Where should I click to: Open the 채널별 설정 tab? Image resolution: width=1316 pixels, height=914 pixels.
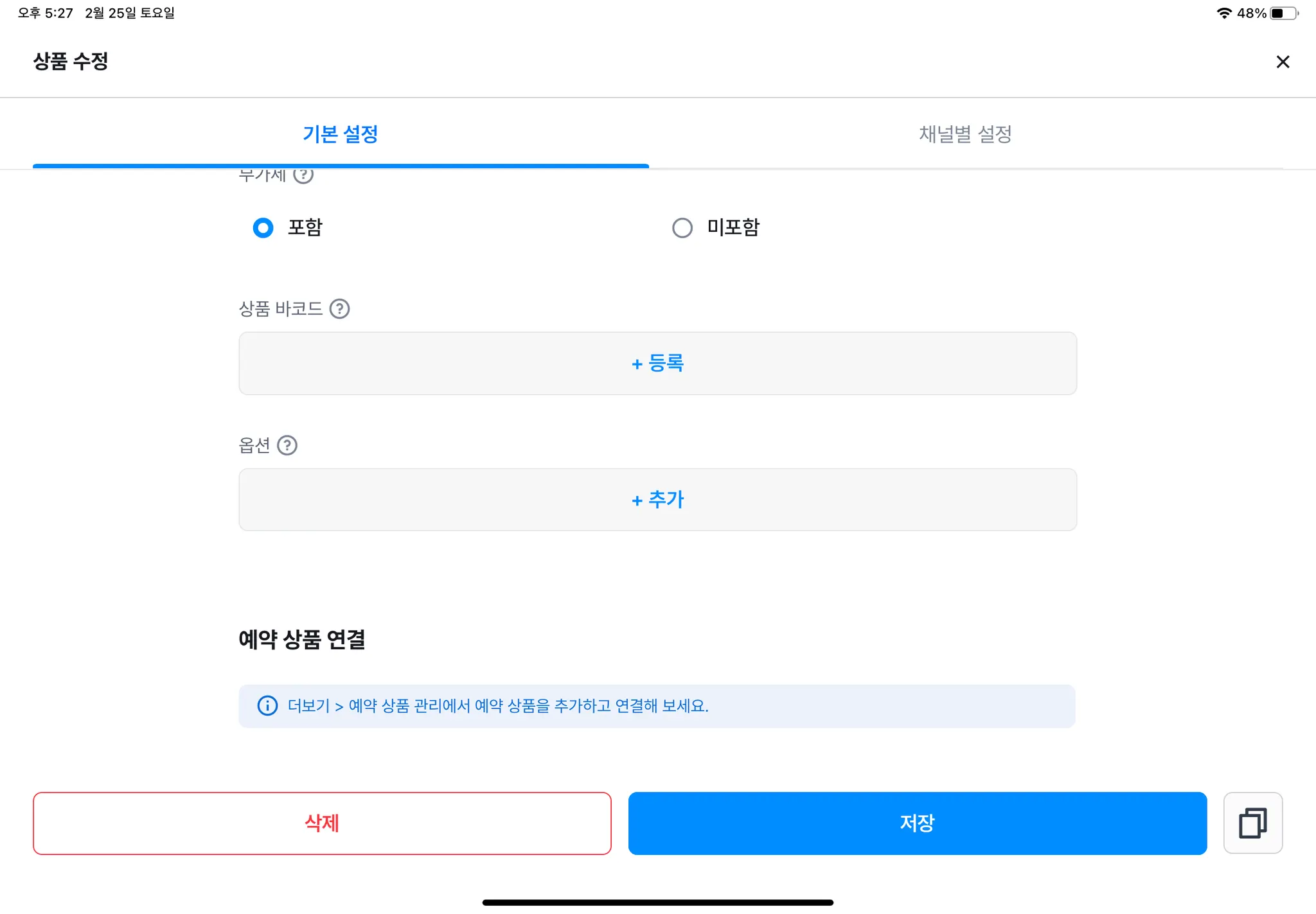click(965, 134)
